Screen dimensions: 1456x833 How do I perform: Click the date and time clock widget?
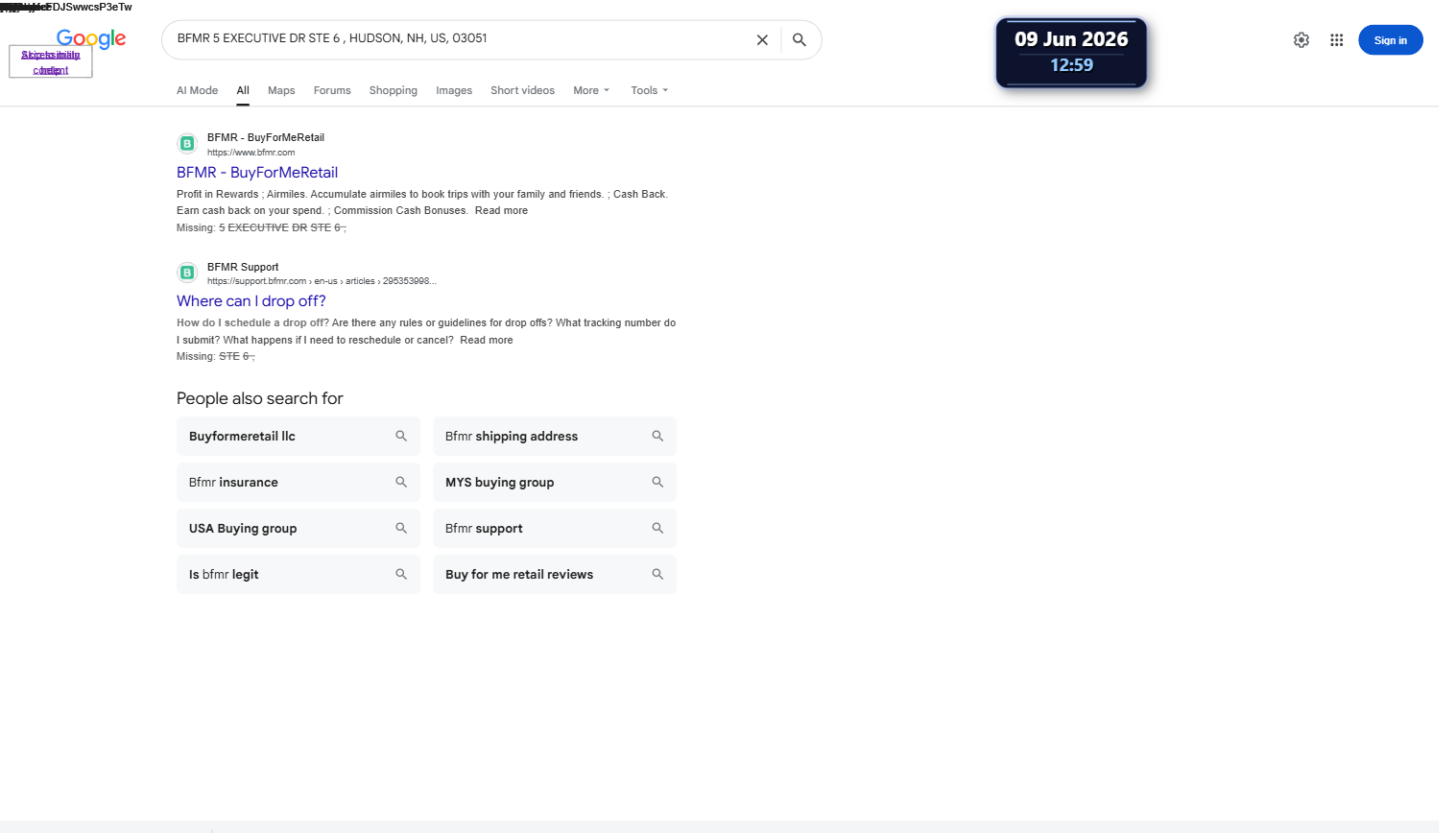tap(1071, 53)
